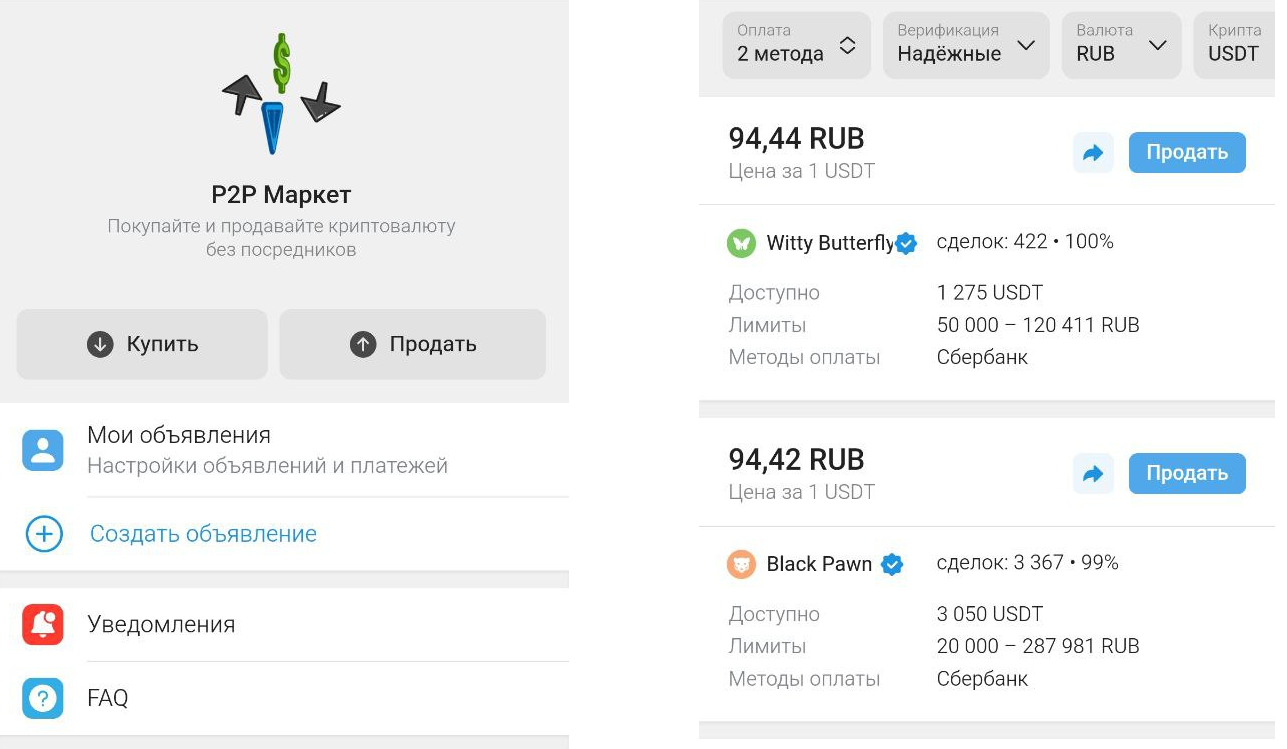Click the red notifications bell icon
Viewport: 1287px width, 749px height.
click(x=43, y=625)
